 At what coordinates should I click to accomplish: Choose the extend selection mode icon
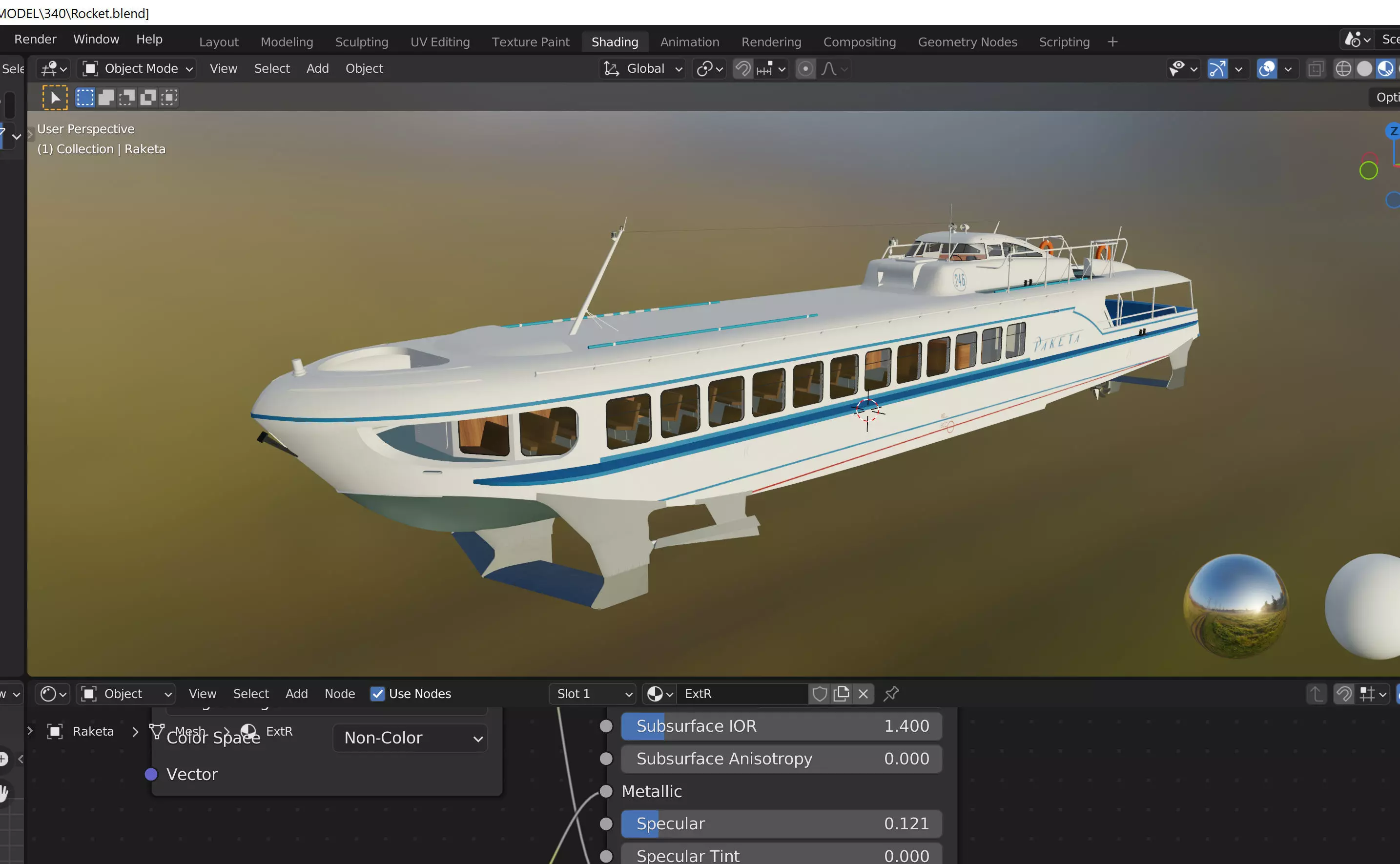pos(106,98)
